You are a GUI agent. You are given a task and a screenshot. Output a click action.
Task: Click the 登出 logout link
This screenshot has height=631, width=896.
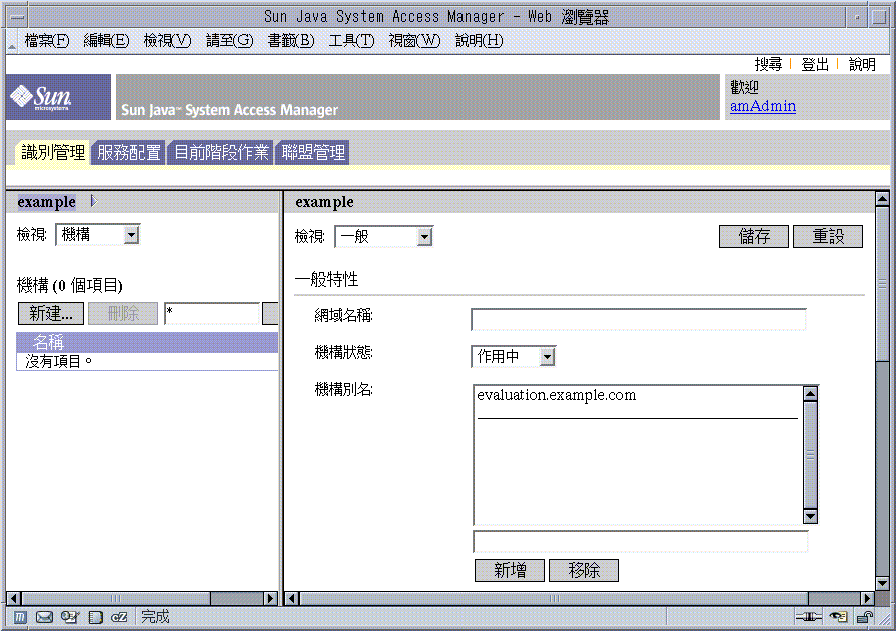(815, 64)
